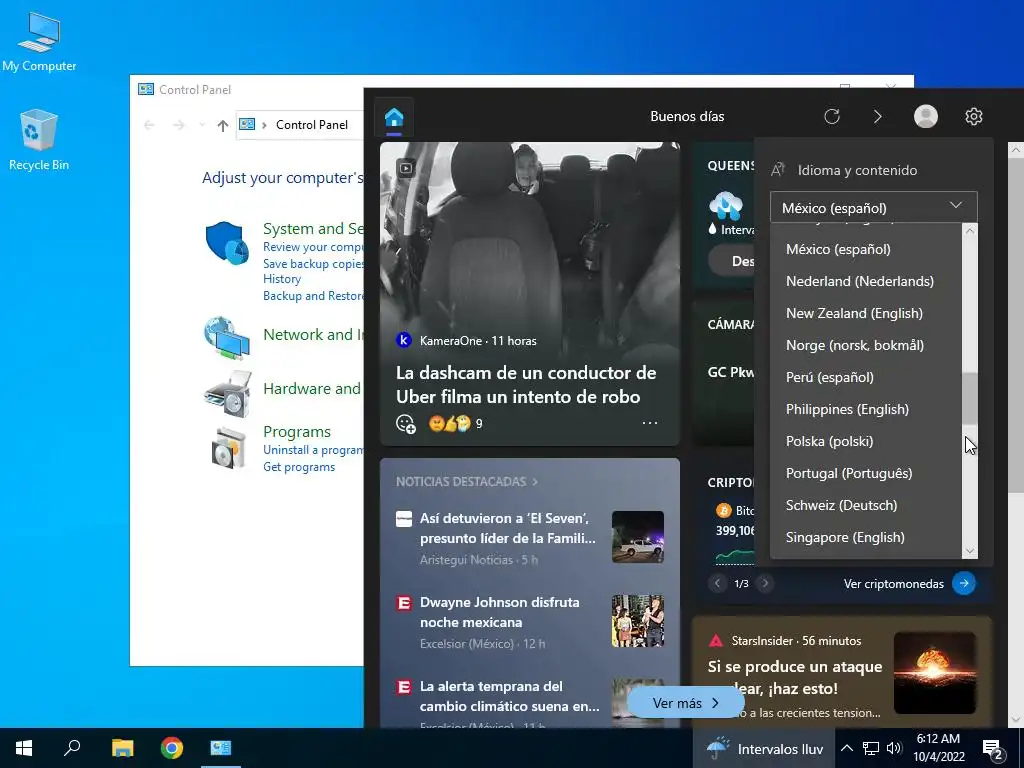This screenshot has height=768, width=1024.
Task: Click the Control Panel address bar path
Action: 312,125
